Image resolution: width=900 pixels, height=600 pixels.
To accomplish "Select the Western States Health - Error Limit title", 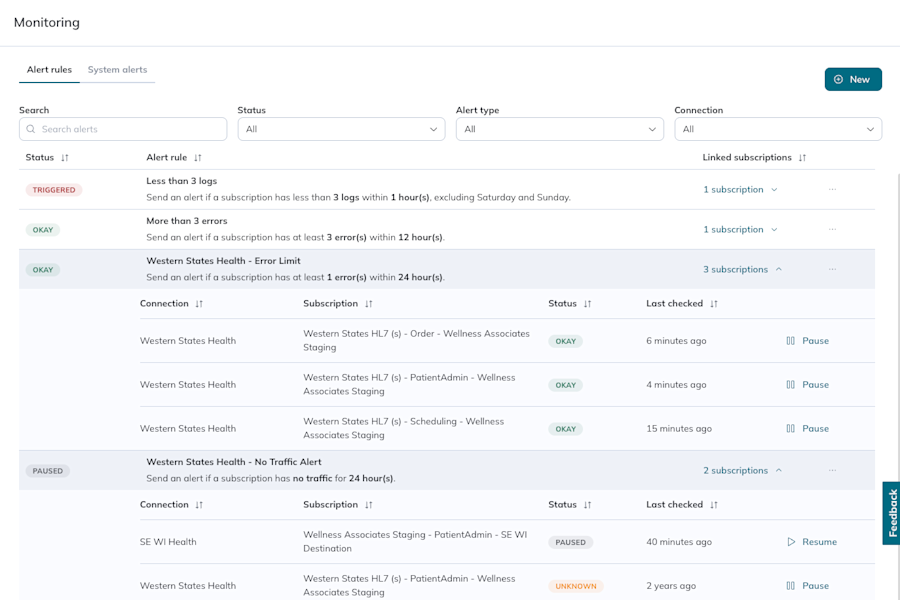I will click(223, 261).
